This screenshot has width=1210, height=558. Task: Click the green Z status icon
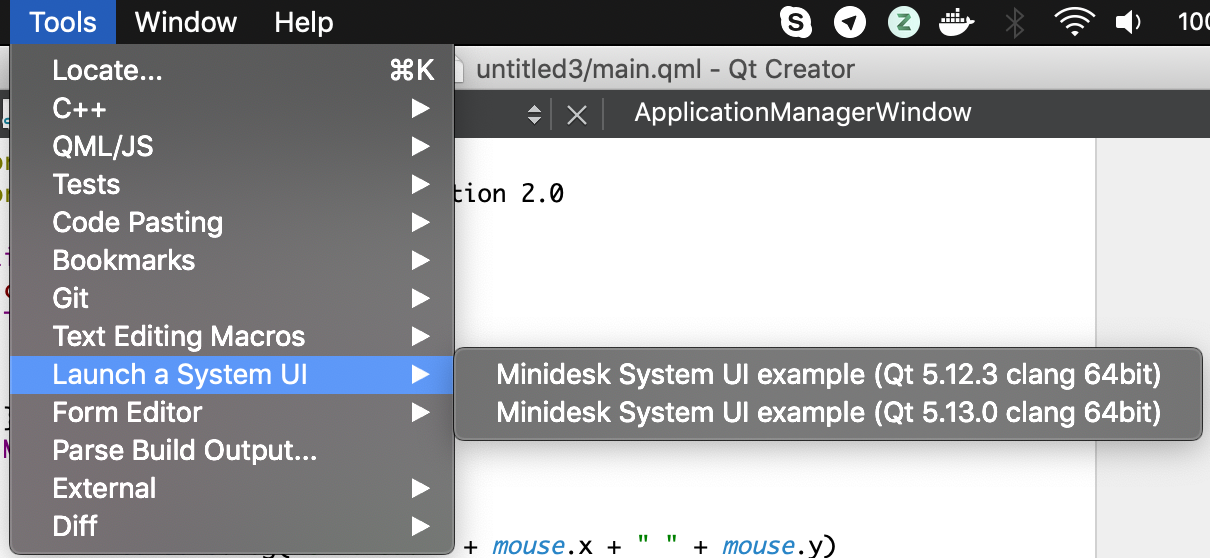pyautogui.click(x=904, y=22)
